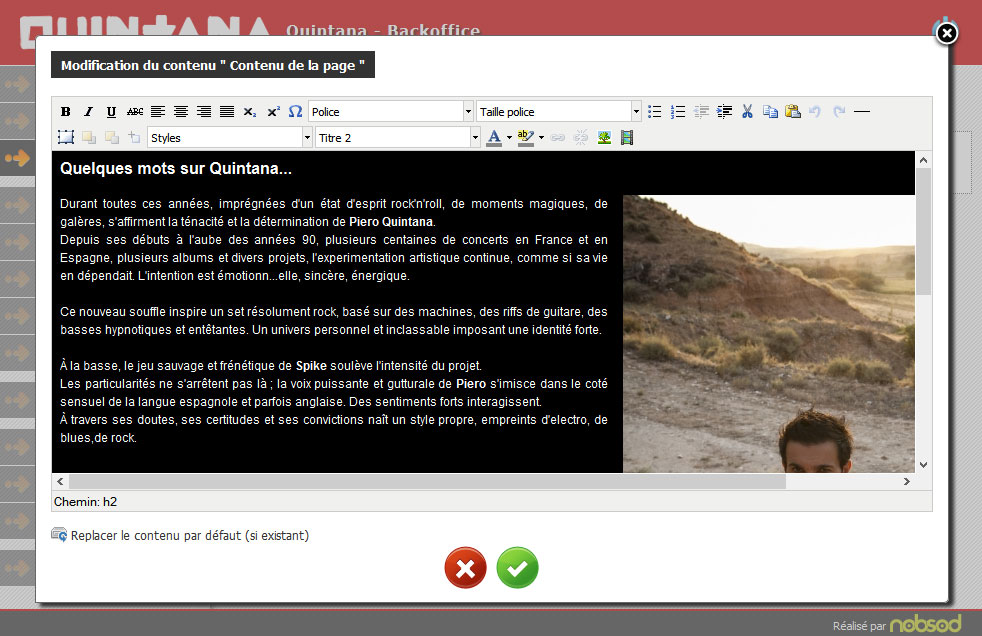Insert a hyperlink with the chain icon

[557, 137]
